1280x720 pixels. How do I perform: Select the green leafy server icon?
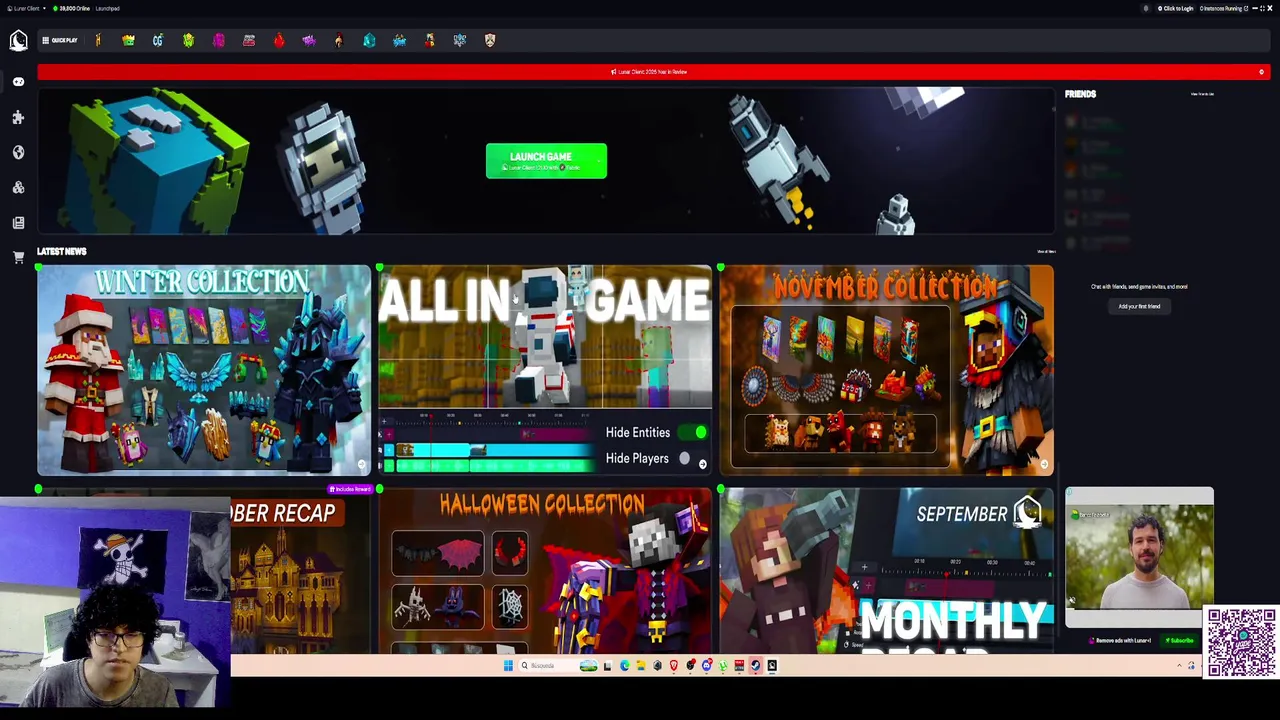188,40
